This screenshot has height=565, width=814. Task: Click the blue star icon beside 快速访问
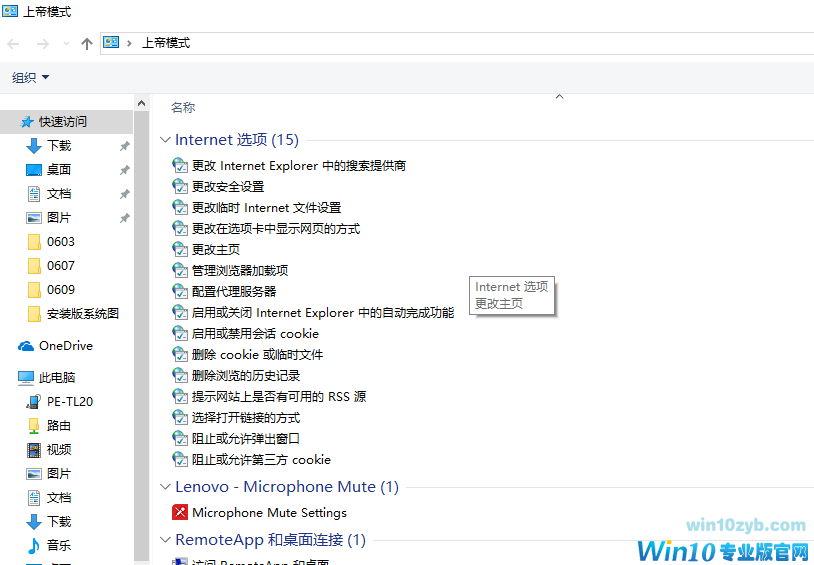pyautogui.click(x=27, y=122)
